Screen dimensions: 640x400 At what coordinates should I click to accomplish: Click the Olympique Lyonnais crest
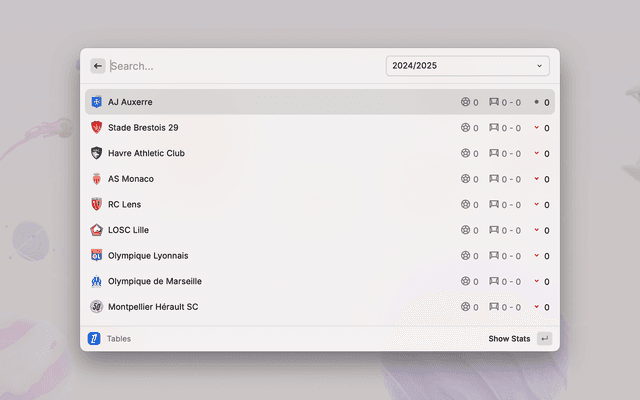pos(97,256)
